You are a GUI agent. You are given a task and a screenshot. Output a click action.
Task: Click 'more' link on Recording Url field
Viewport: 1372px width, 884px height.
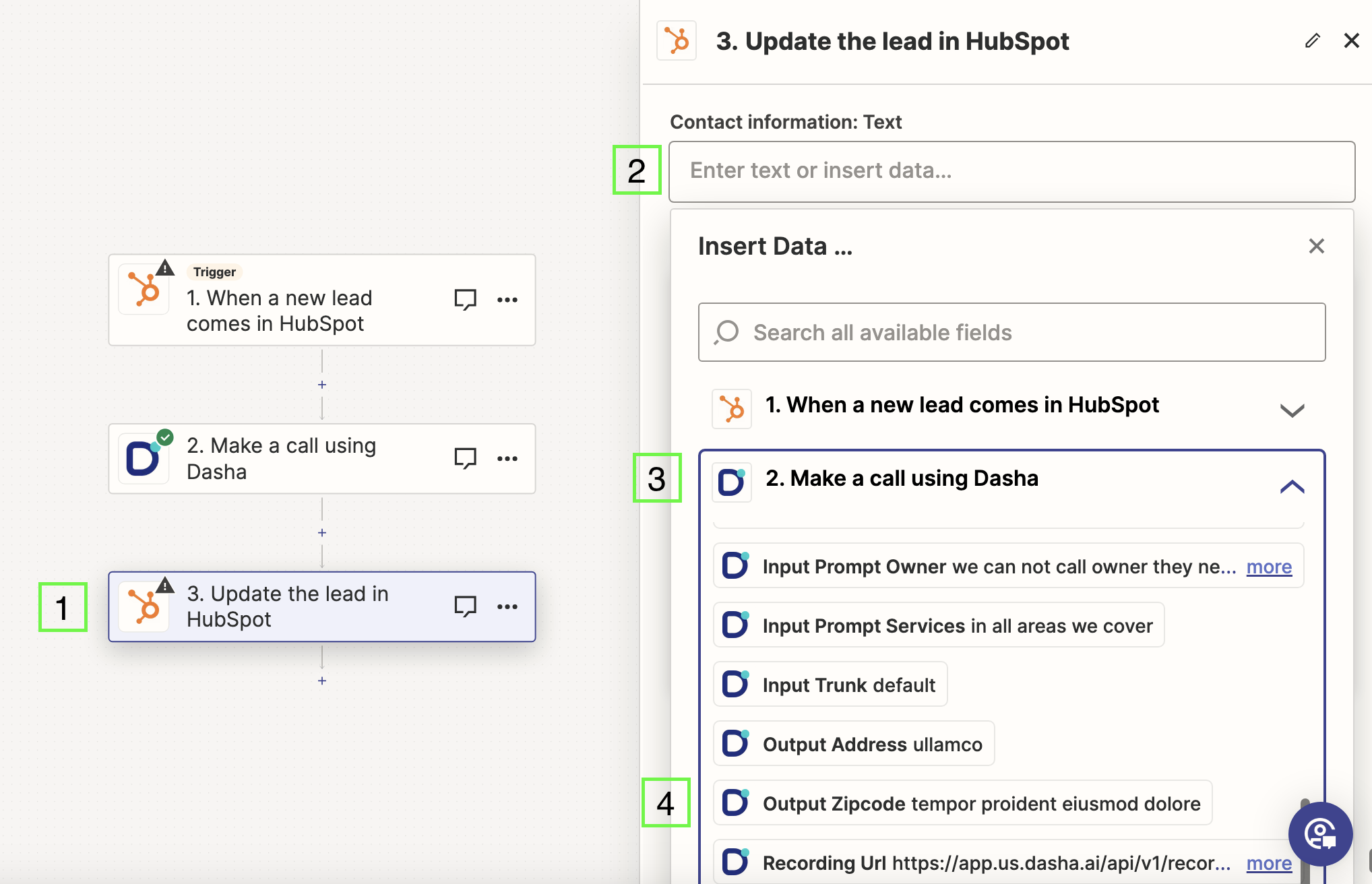[1269, 863]
